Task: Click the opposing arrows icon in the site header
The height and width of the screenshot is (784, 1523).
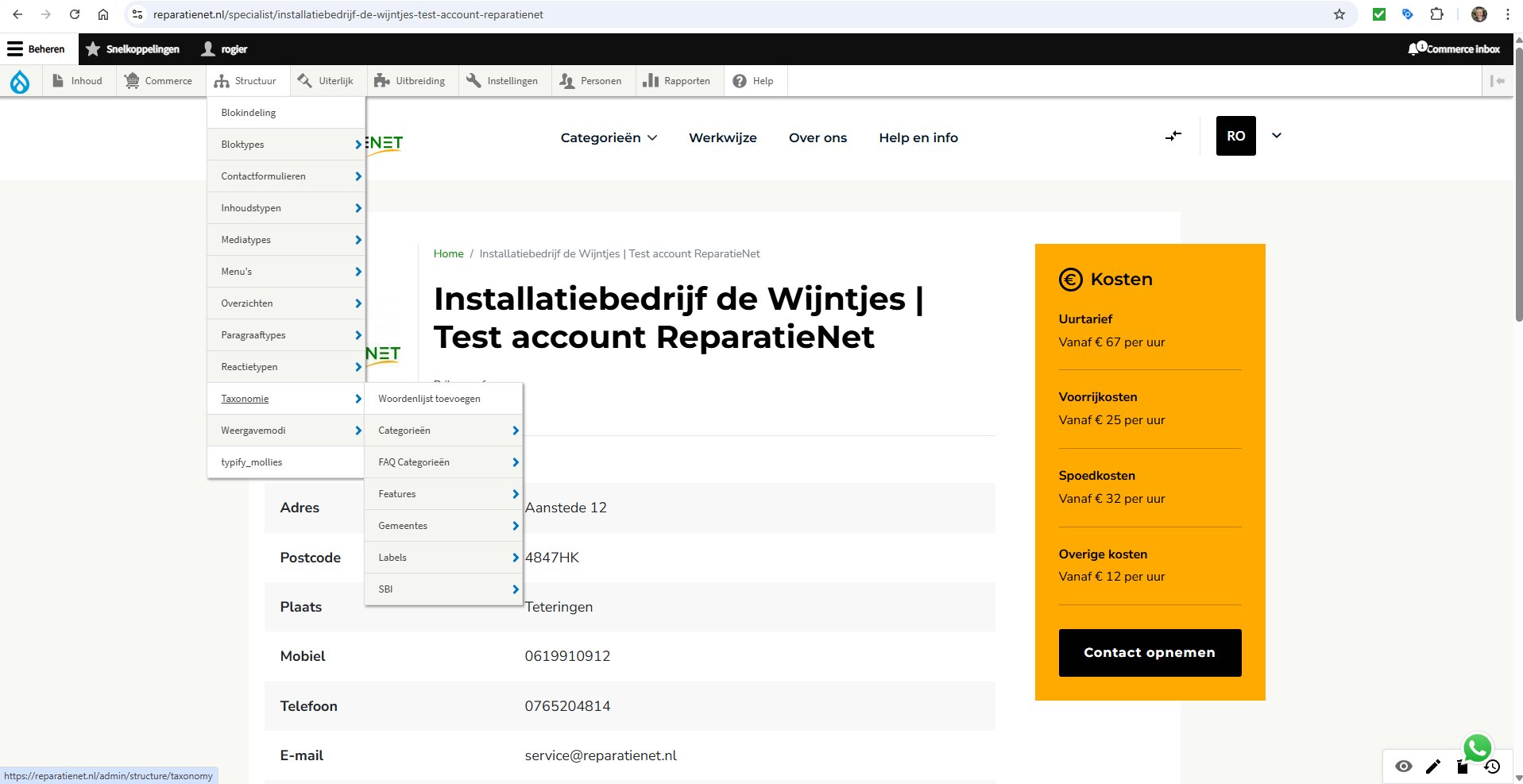Action: (1173, 136)
